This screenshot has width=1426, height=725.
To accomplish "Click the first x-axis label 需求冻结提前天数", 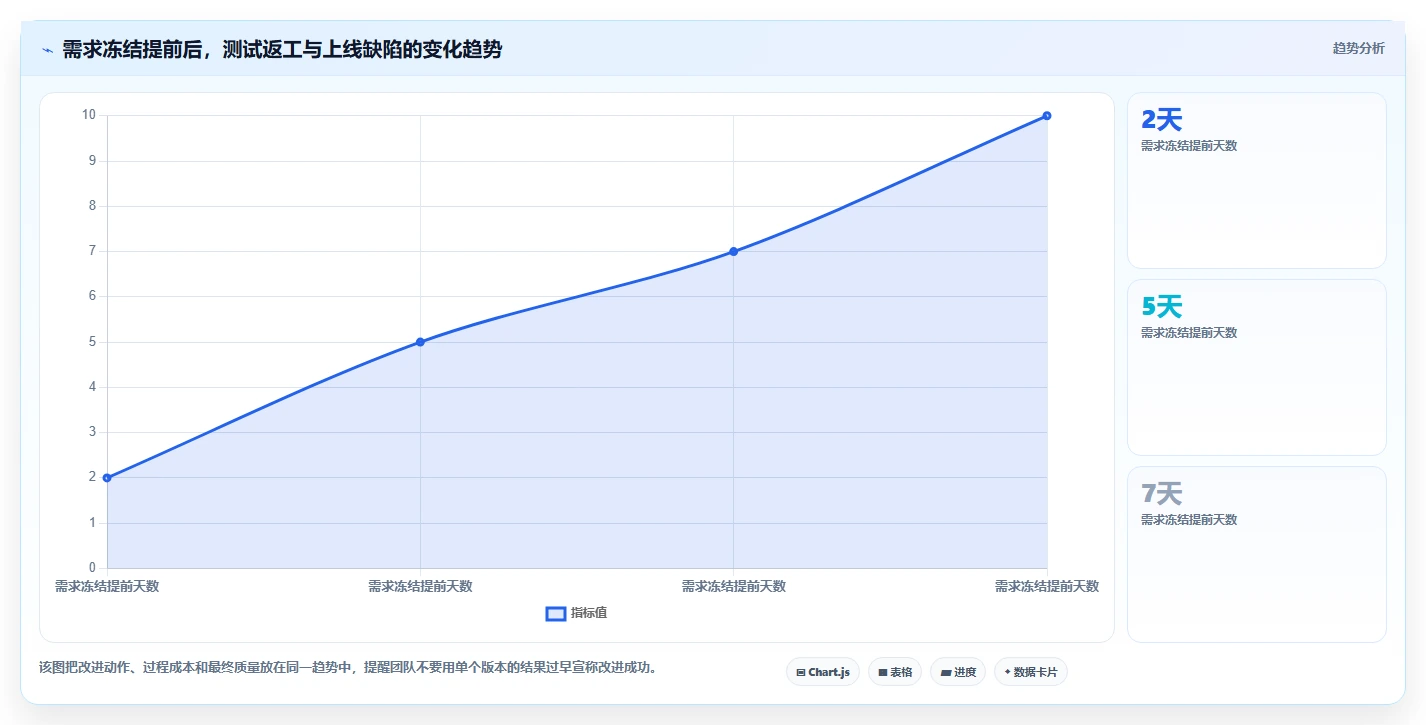I will coord(107,586).
